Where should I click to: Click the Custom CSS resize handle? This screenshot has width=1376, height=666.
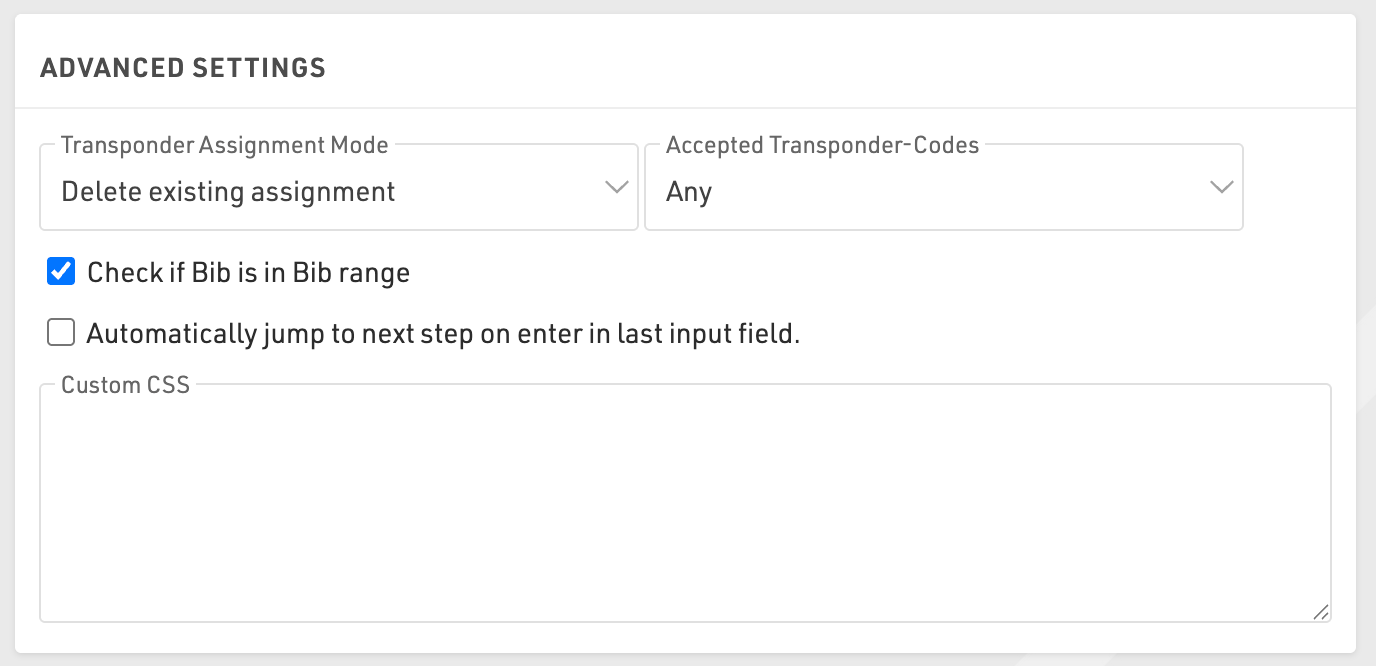click(1321, 612)
